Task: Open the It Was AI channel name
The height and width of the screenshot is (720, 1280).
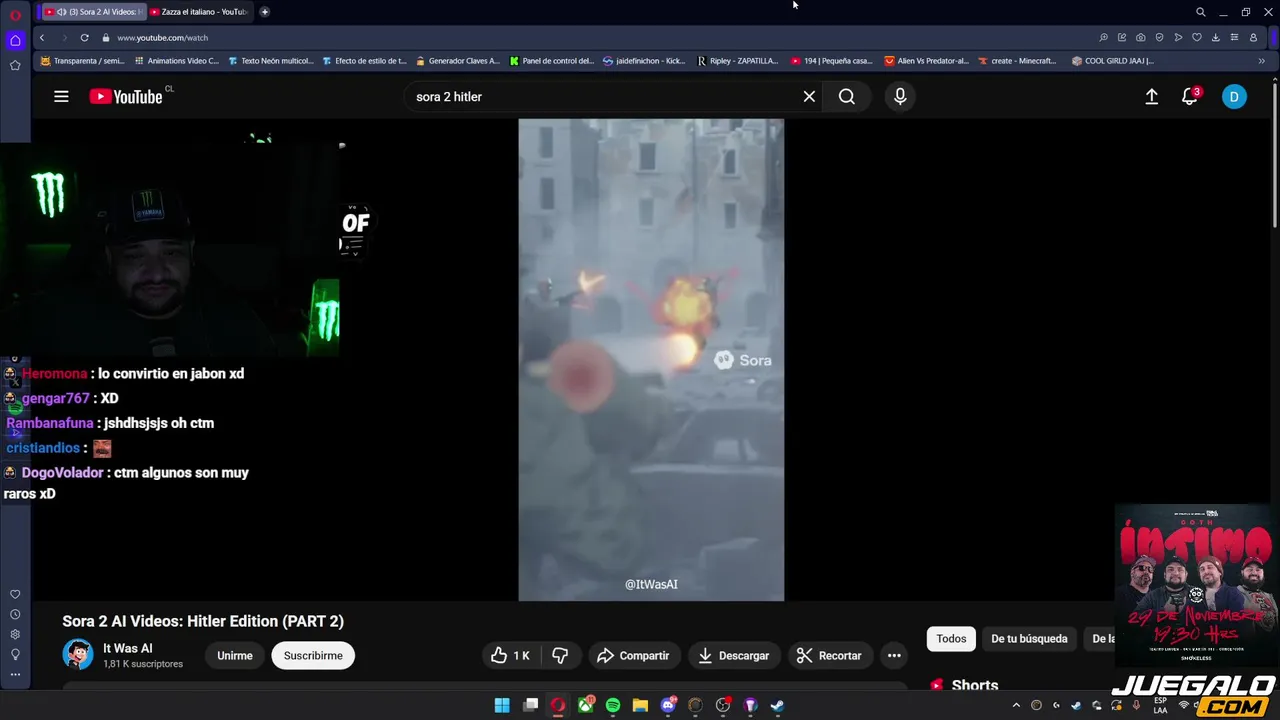Action: click(x=128, y=648)
